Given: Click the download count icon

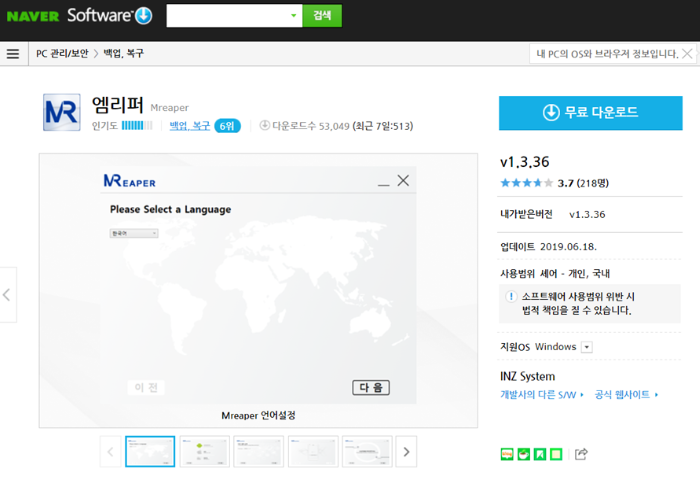Looking at the screenshot, I should click(264, 125).
